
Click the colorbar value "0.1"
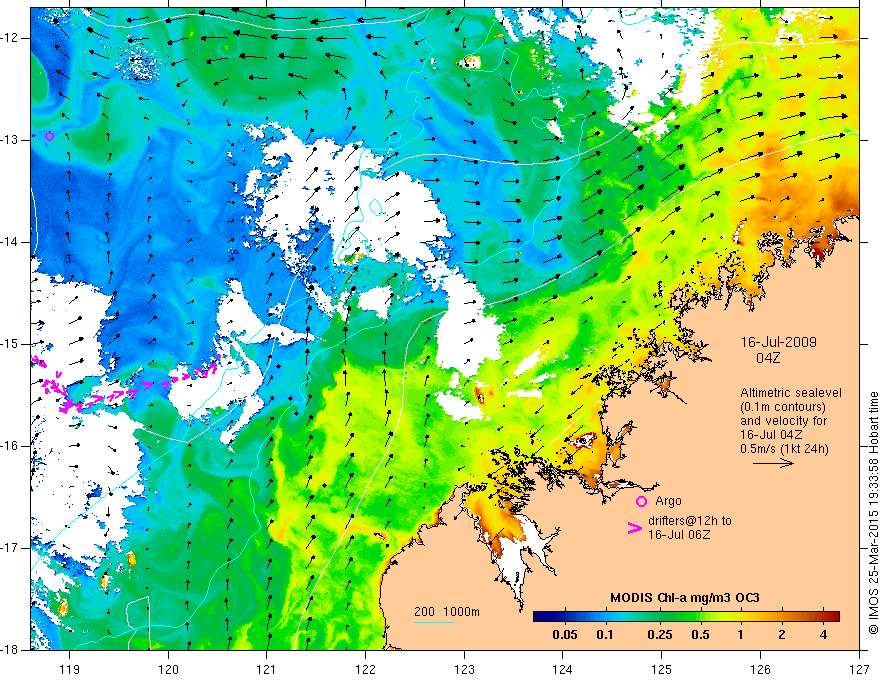click(x=604, y=635)
